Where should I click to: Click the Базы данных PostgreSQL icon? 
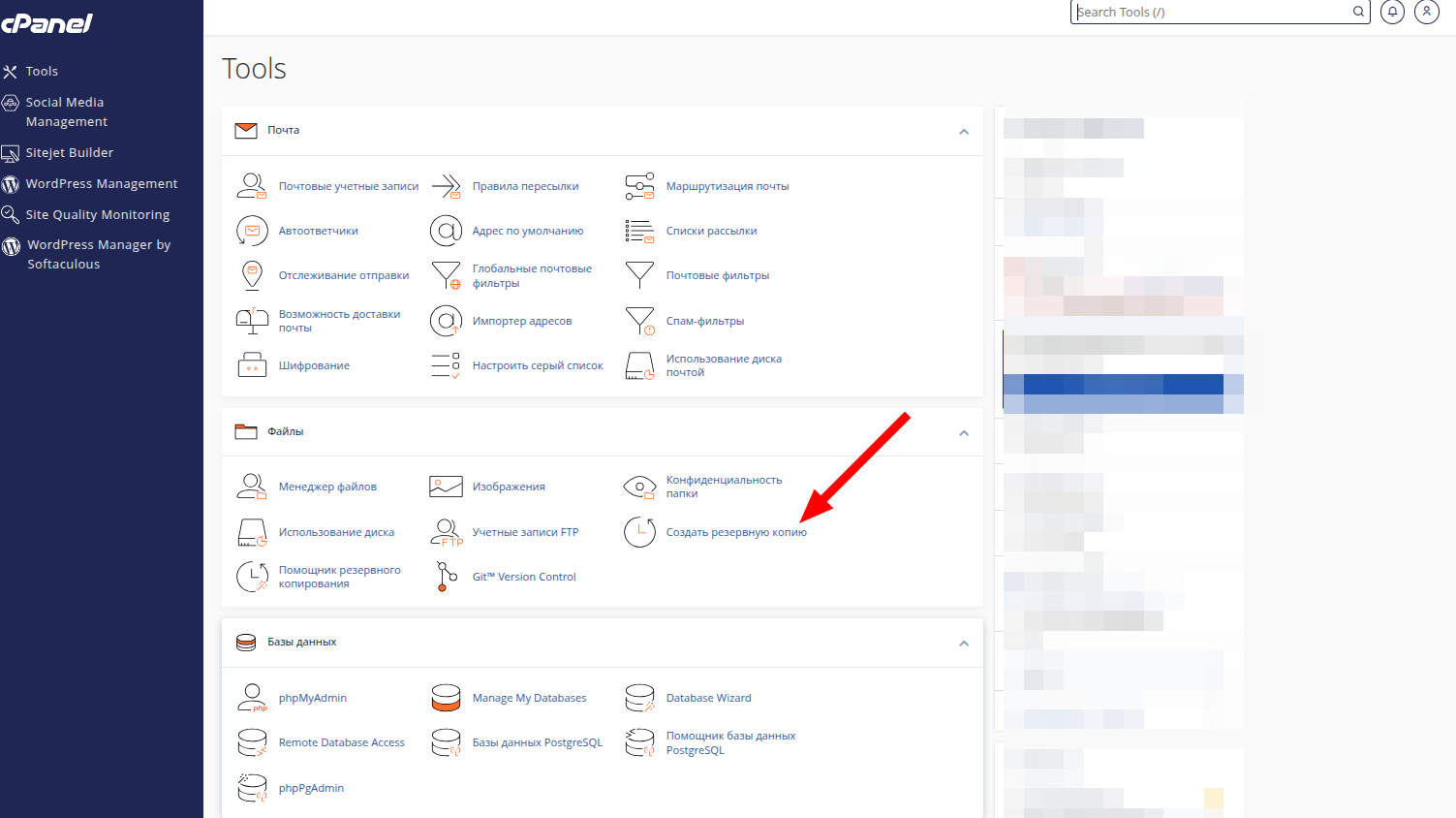click(x=446, y=742)
